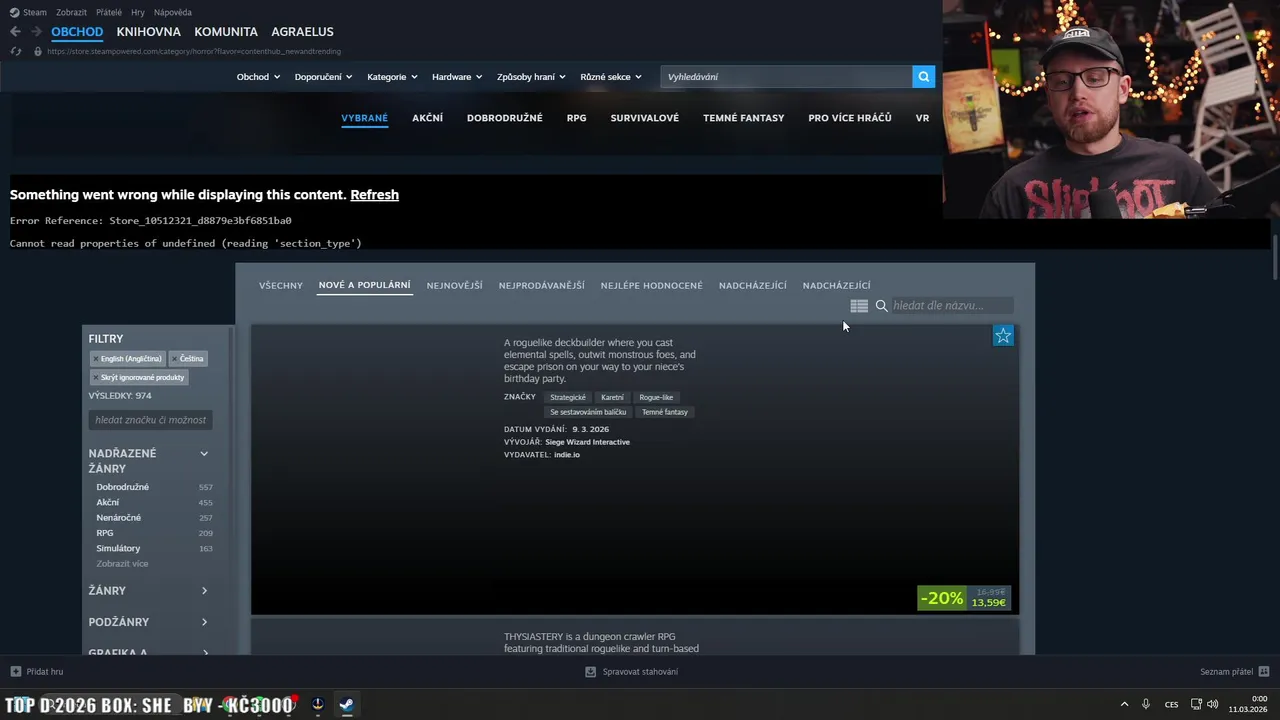Screen dimensions: 1280x720
Task: Open friends list icon at bottom right
Action: [x=1264, y=672]
